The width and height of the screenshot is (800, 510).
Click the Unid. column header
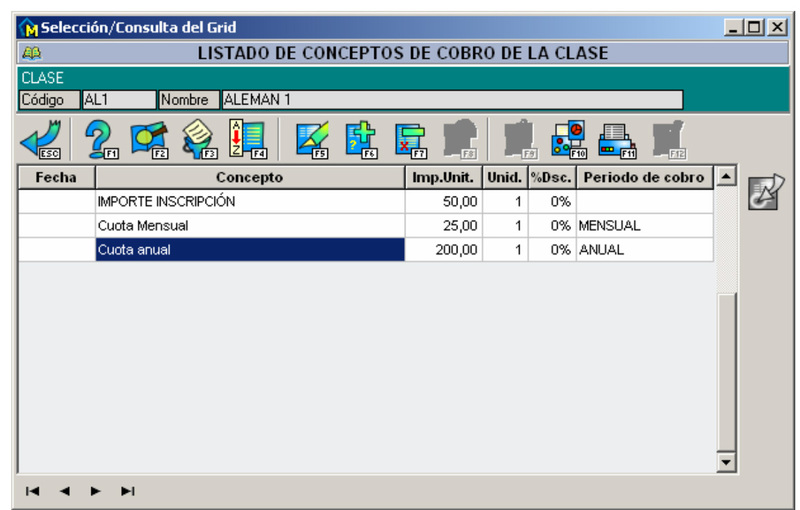tap(505, 177)
